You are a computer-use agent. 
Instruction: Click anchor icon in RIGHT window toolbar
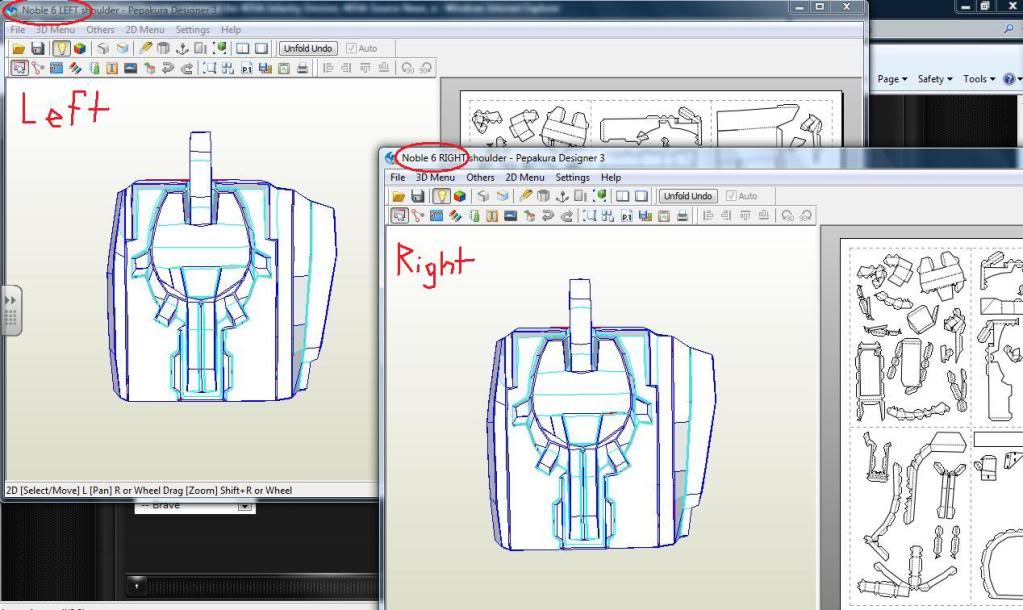[x=562, y=196]
